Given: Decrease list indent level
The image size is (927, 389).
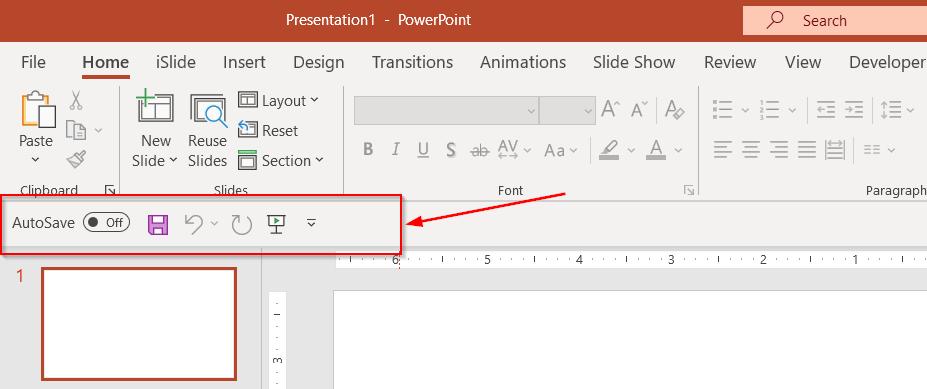Looking at the screenshot, I should (825, 110).
